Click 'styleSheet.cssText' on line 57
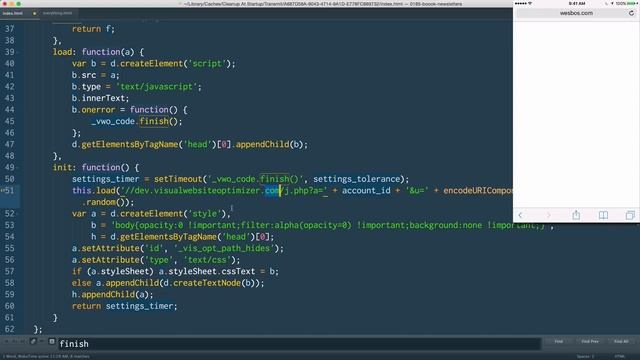The height and width of the screenshot is (360, 640). click(212, 271)
